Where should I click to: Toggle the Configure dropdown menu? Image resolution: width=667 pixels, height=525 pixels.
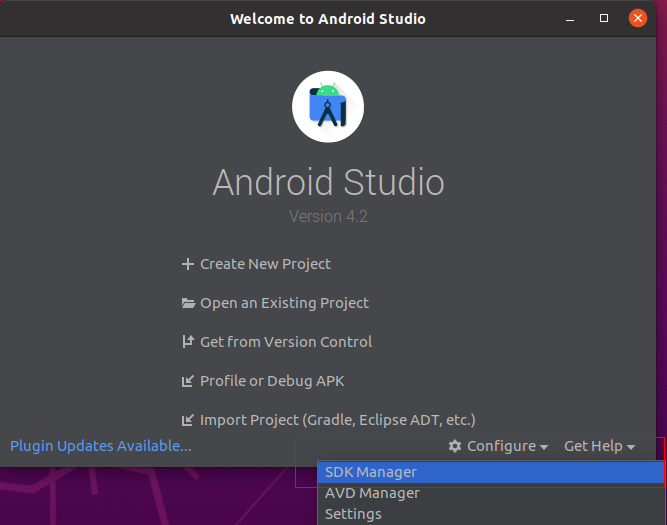pos(498,446)
